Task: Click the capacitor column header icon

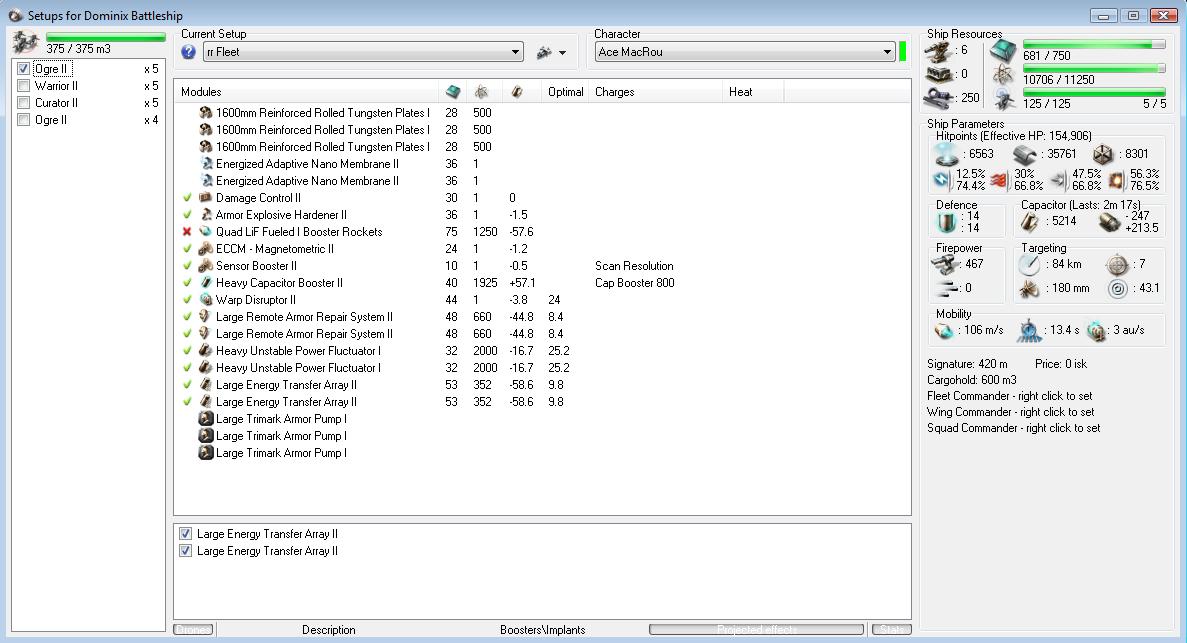Action: click(516, 92)
